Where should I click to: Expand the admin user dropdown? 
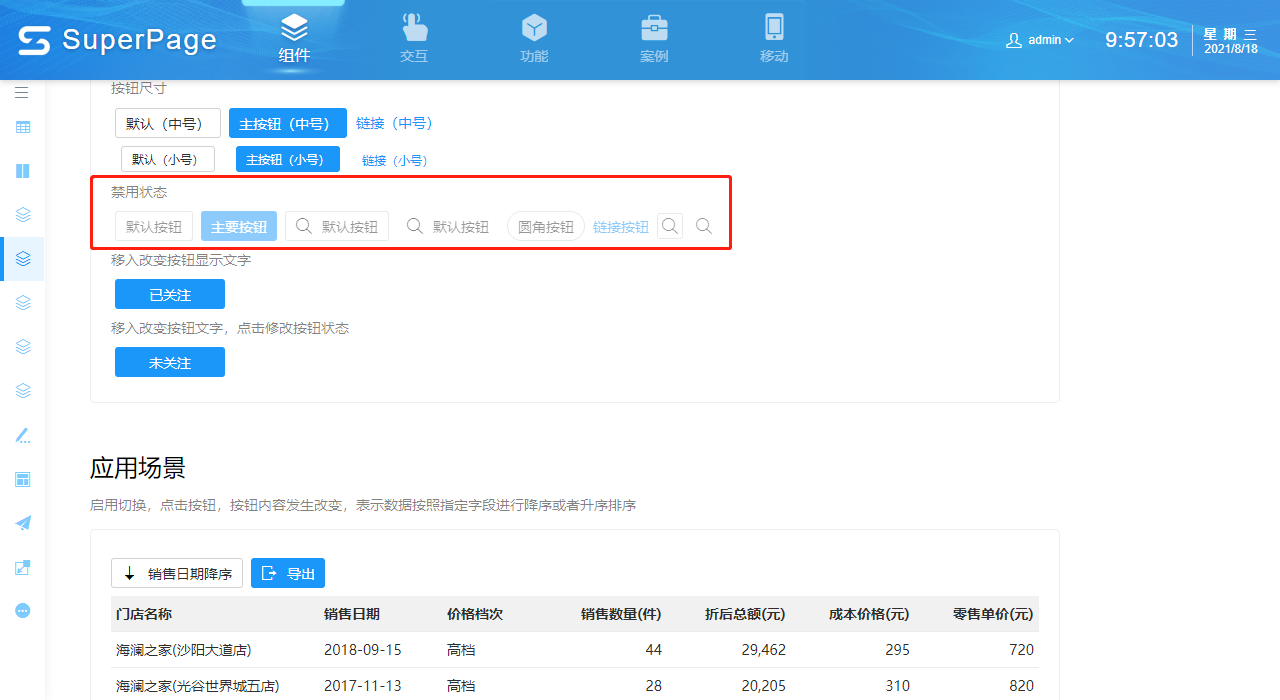(1040, 40)
